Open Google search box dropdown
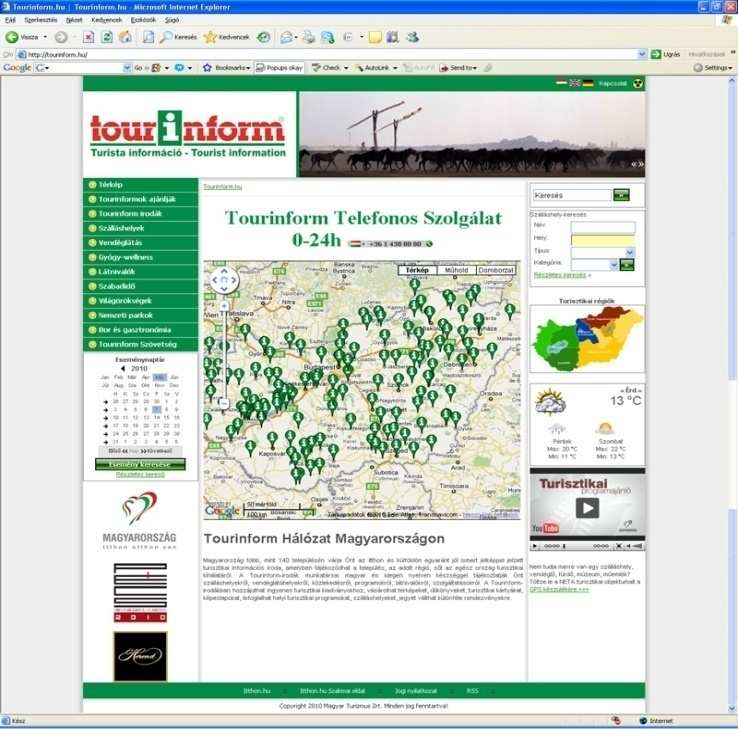 click(x=127, y=68)
